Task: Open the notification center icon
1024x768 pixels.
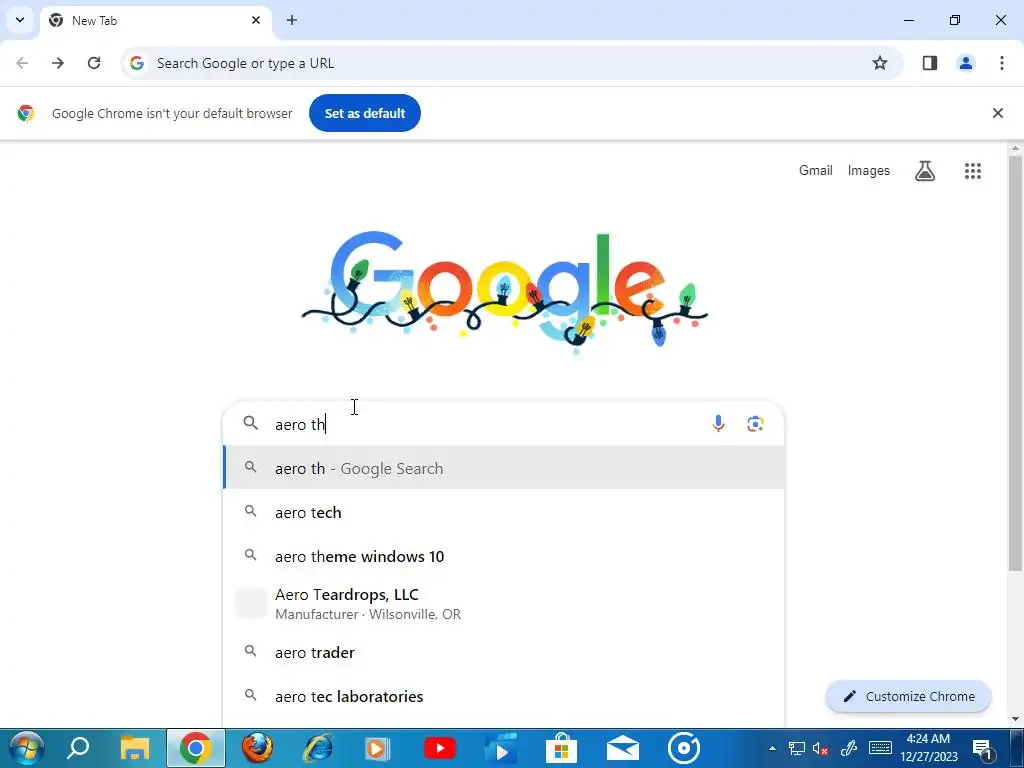Action: pos(983,748)
